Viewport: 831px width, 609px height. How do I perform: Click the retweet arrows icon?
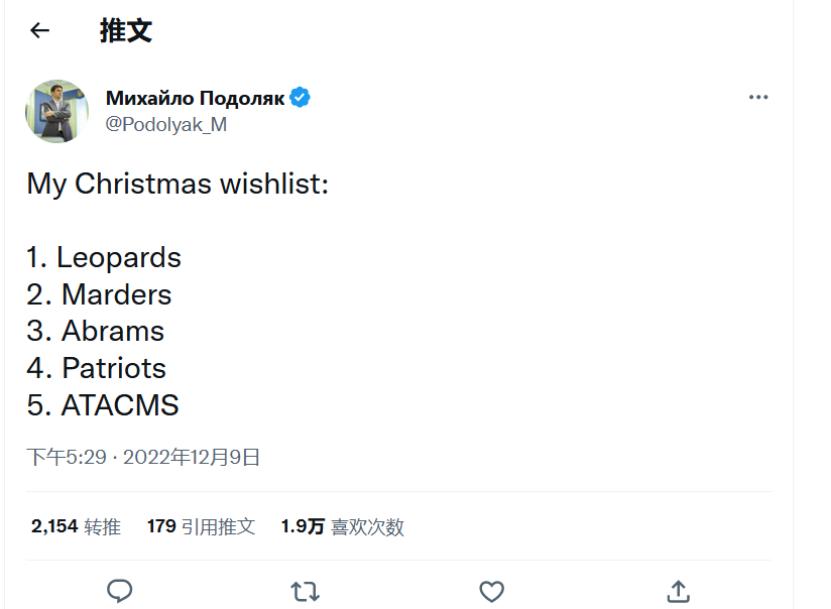(305, 591)
